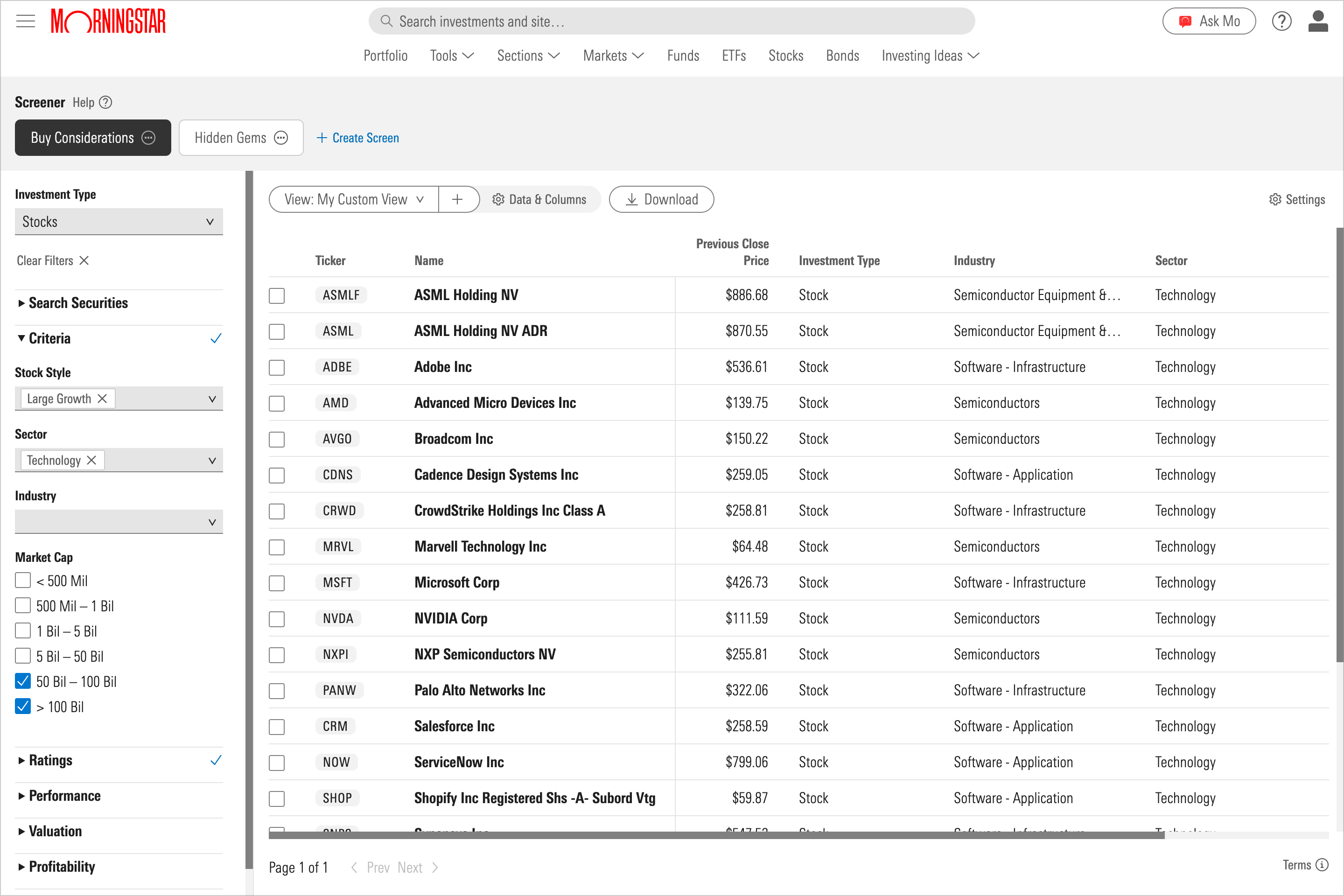
Task: Open Advanced Micro Devices Inc link
Action: (495, 403)
